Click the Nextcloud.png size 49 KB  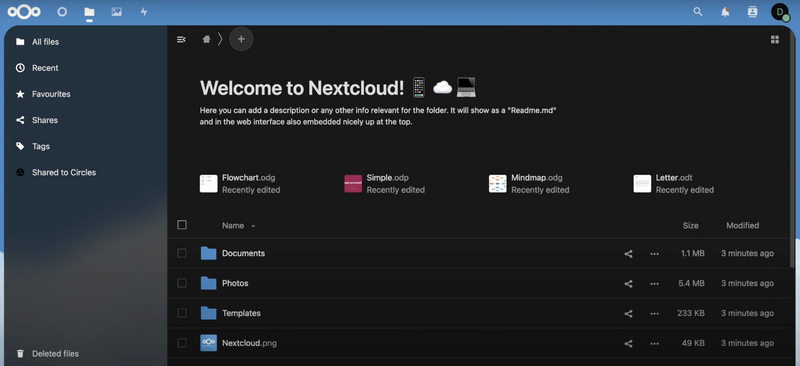pos(693,343)
